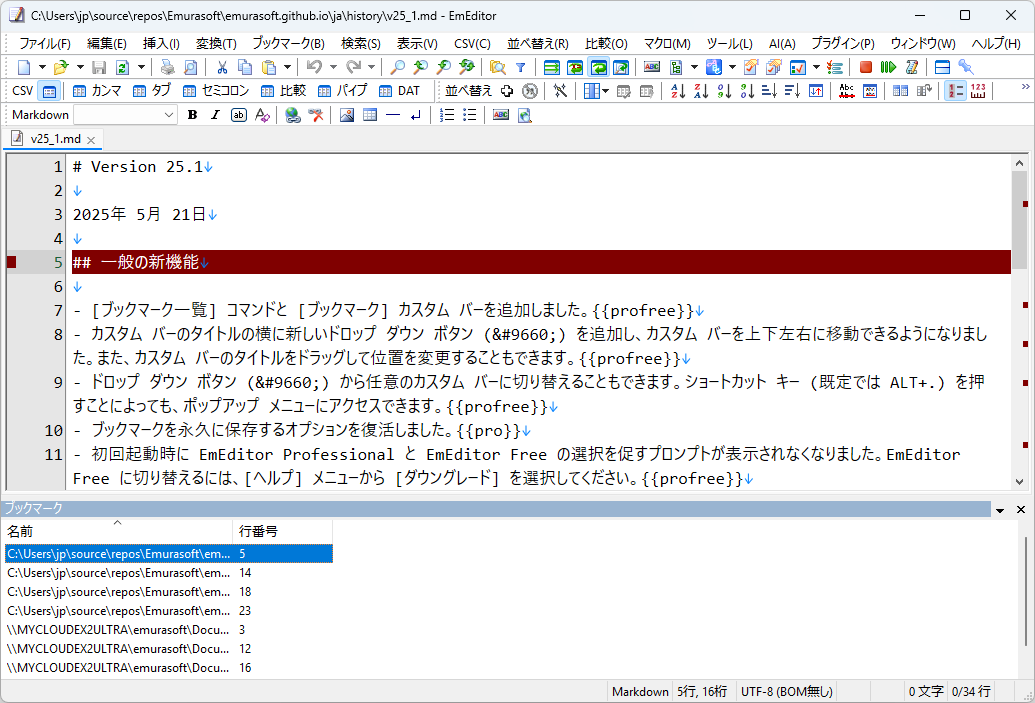The height and width of the screenshot is (703, 1035).
Task: Click the Bulleted list icon
Action: click(469, 115)
